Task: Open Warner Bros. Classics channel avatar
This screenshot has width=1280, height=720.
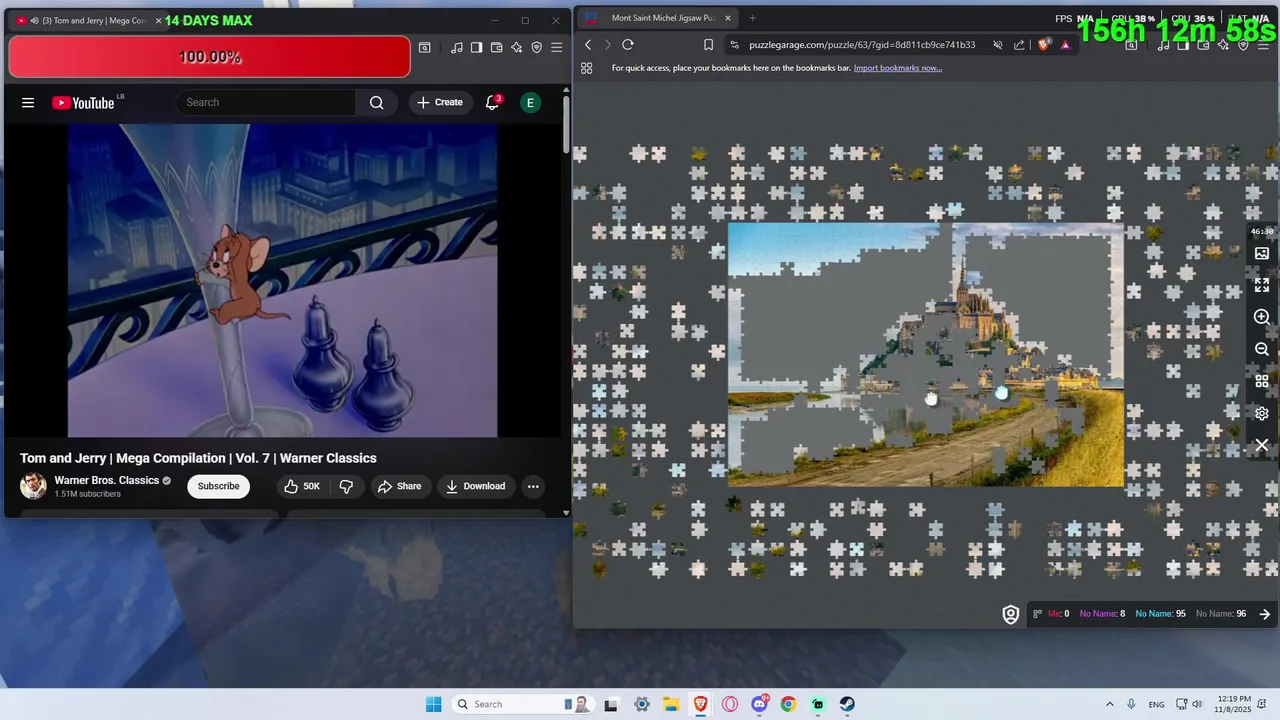Action: click(x=33, y=486)
